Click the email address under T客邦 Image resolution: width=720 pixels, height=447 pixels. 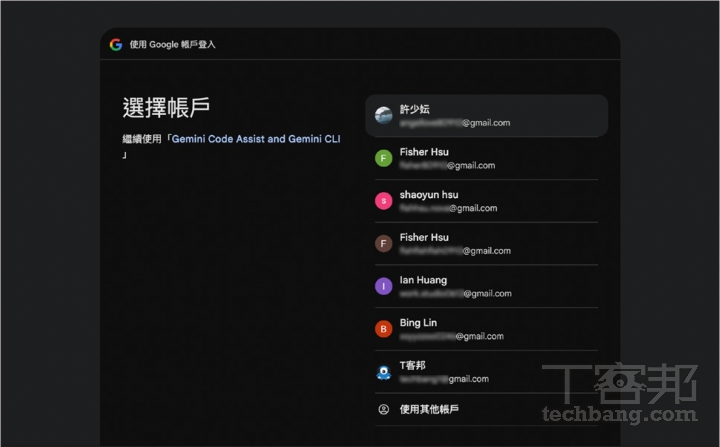(444, 379)
